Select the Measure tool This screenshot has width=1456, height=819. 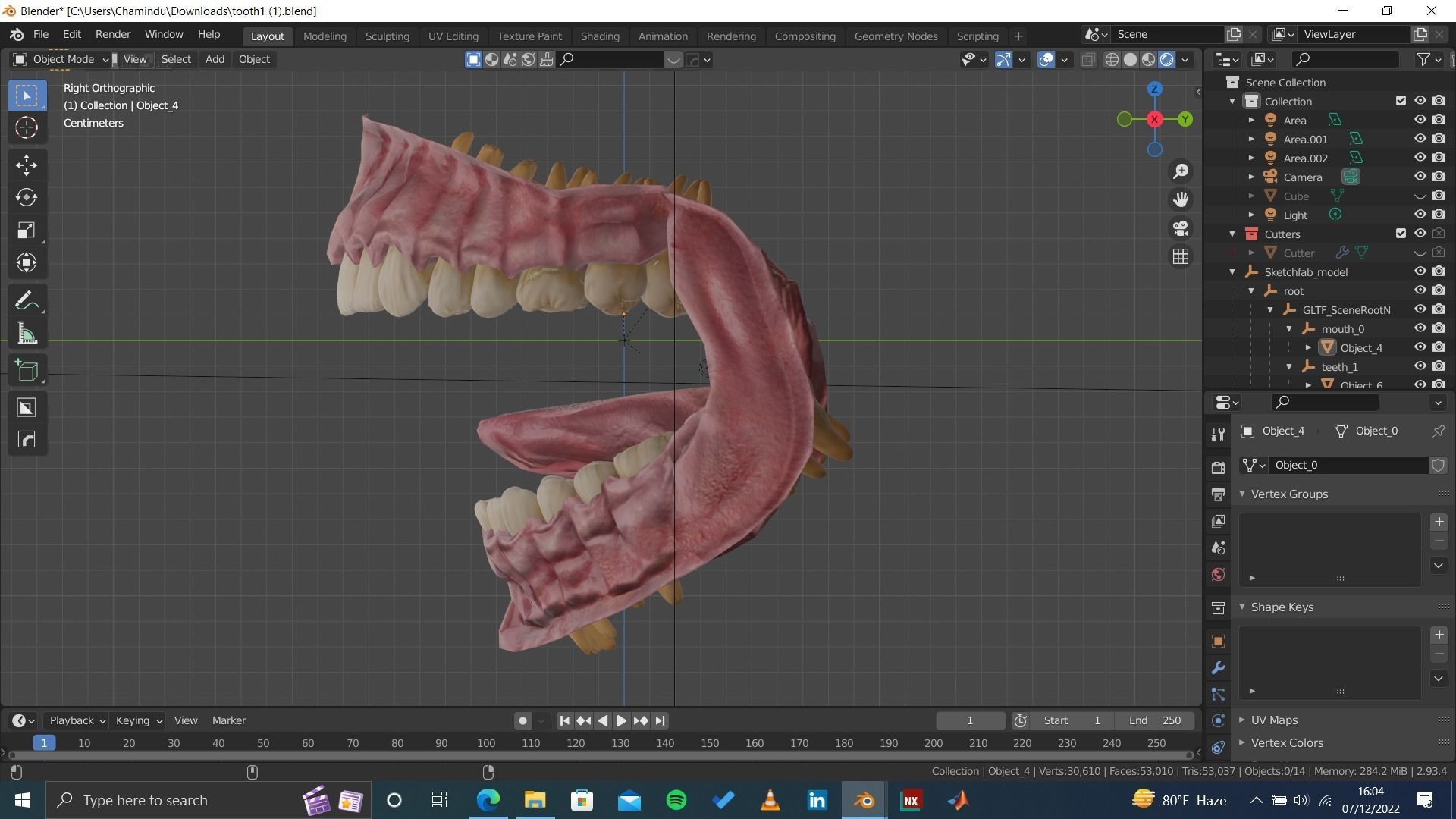click(x=27, y=334)
